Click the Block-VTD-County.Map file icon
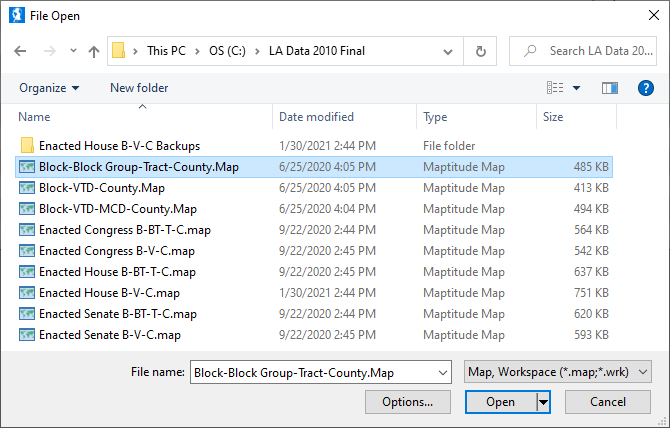 [27, 188]
